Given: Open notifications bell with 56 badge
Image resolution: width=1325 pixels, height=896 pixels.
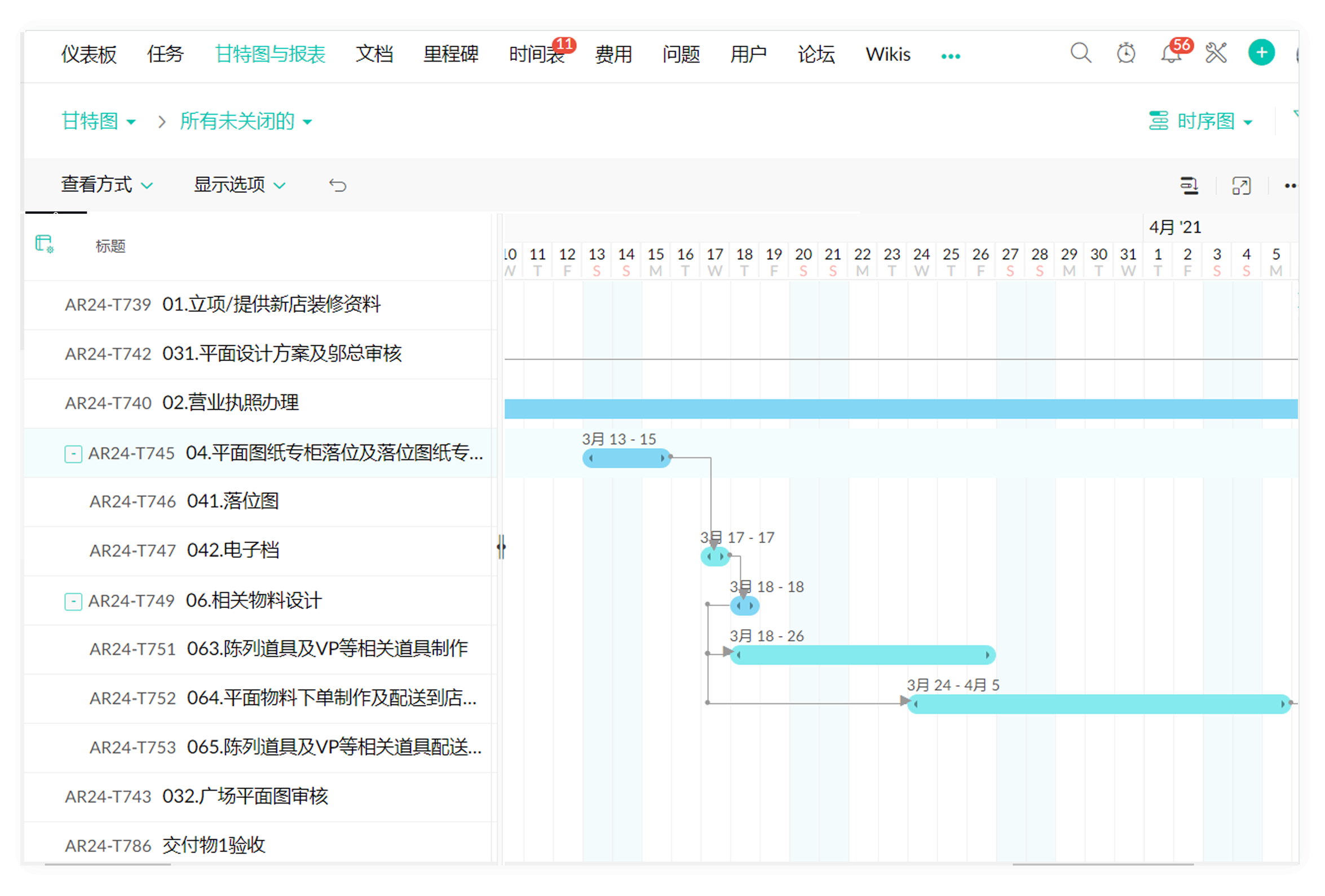Looking at the screenshot, I should pos(1170,54).
